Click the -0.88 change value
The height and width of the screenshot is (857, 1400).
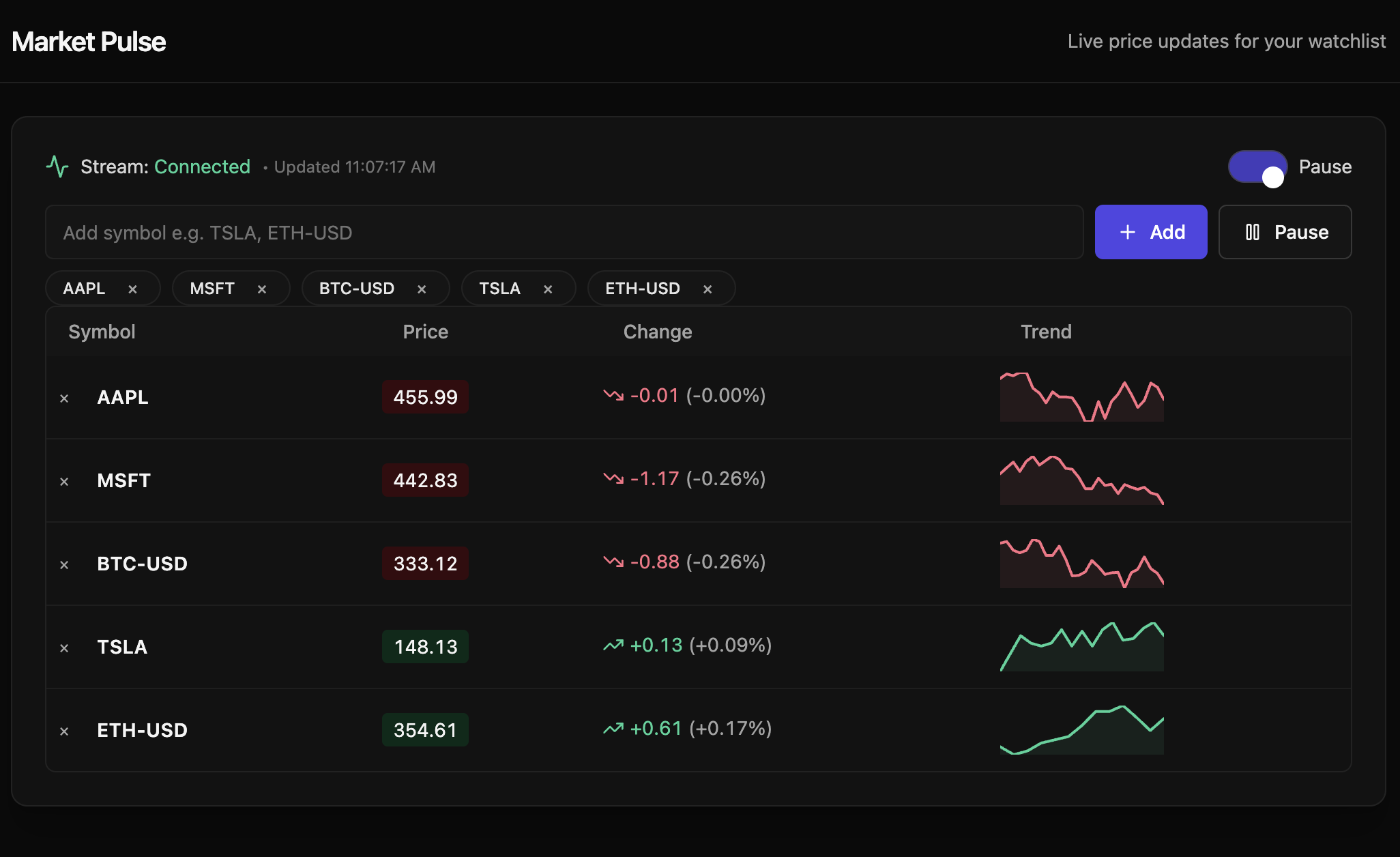(x=655, y=562)
